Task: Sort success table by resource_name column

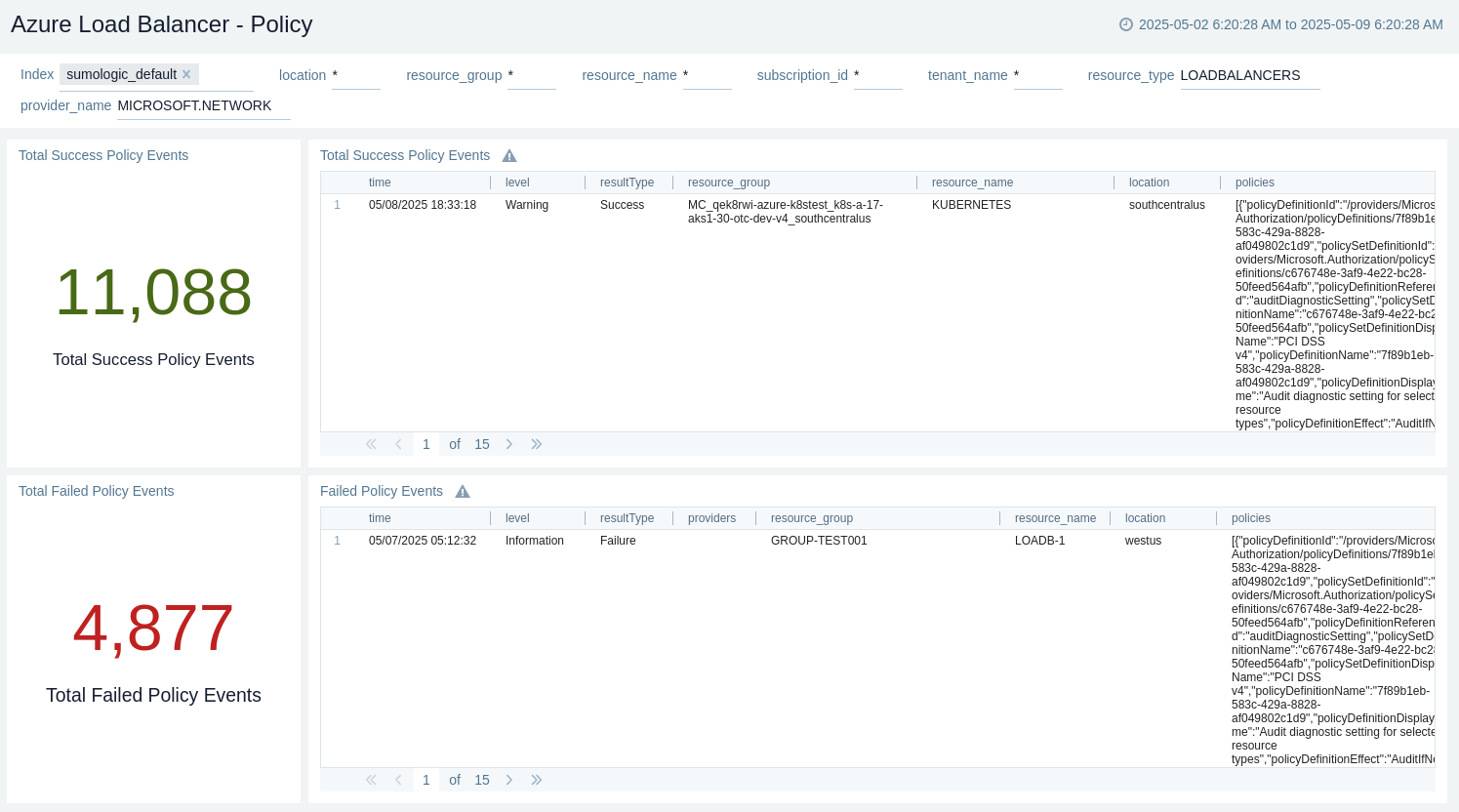Action: [972, 183]
